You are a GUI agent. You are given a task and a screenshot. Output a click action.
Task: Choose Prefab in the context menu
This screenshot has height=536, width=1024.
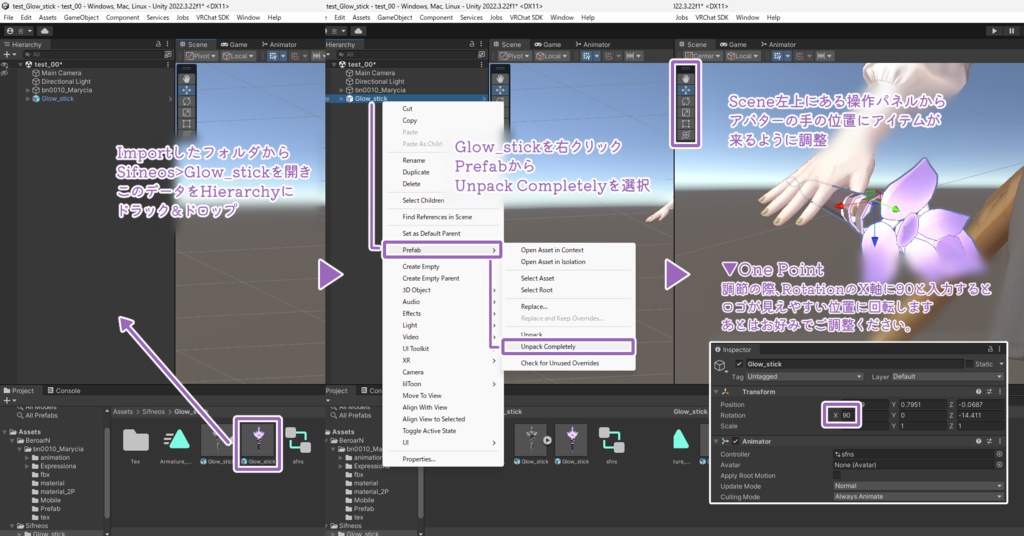[x=442, y=250]
